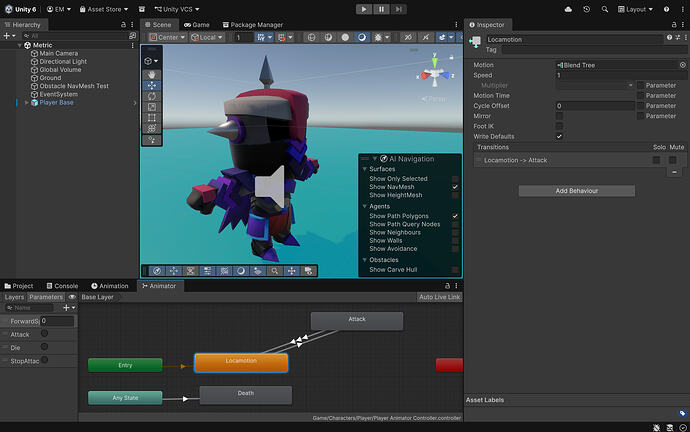
Task: Switch to the Console tab
Action: pyautogui.click(x=62, y=286)
